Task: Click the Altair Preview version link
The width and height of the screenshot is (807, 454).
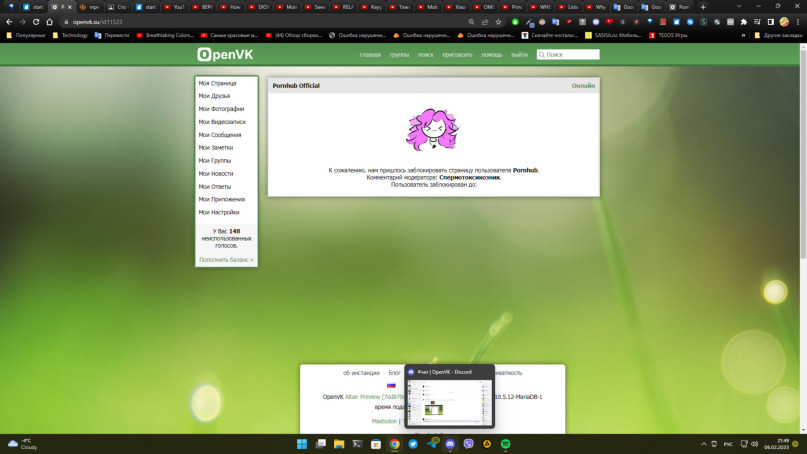Action: click(362, 397)
